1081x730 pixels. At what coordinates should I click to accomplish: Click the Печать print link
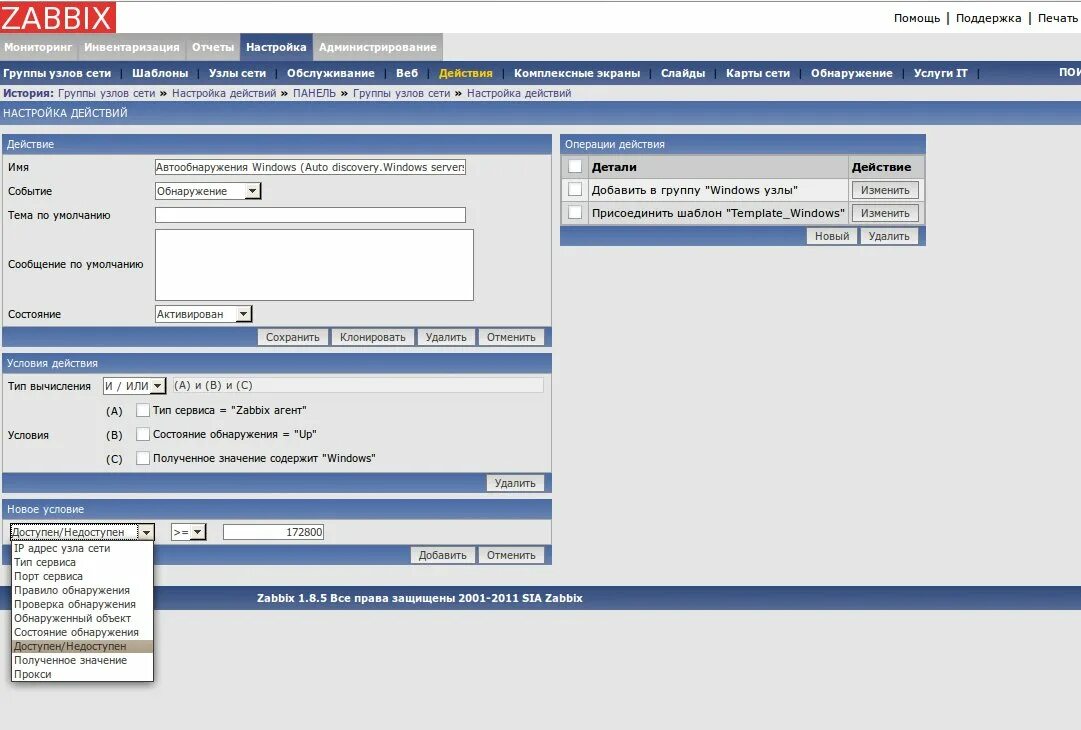(1057, 18)
